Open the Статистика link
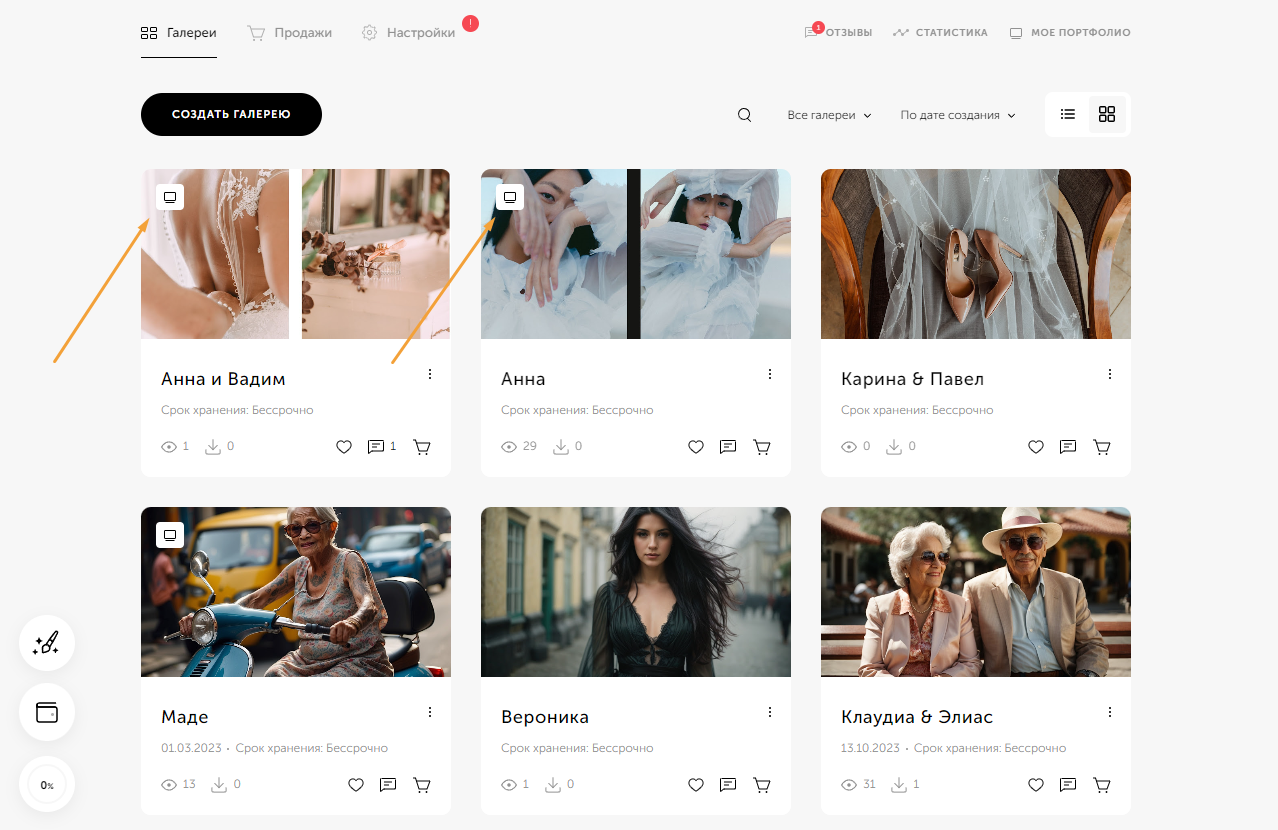The image size is (1278, 830). coord(940,33)
